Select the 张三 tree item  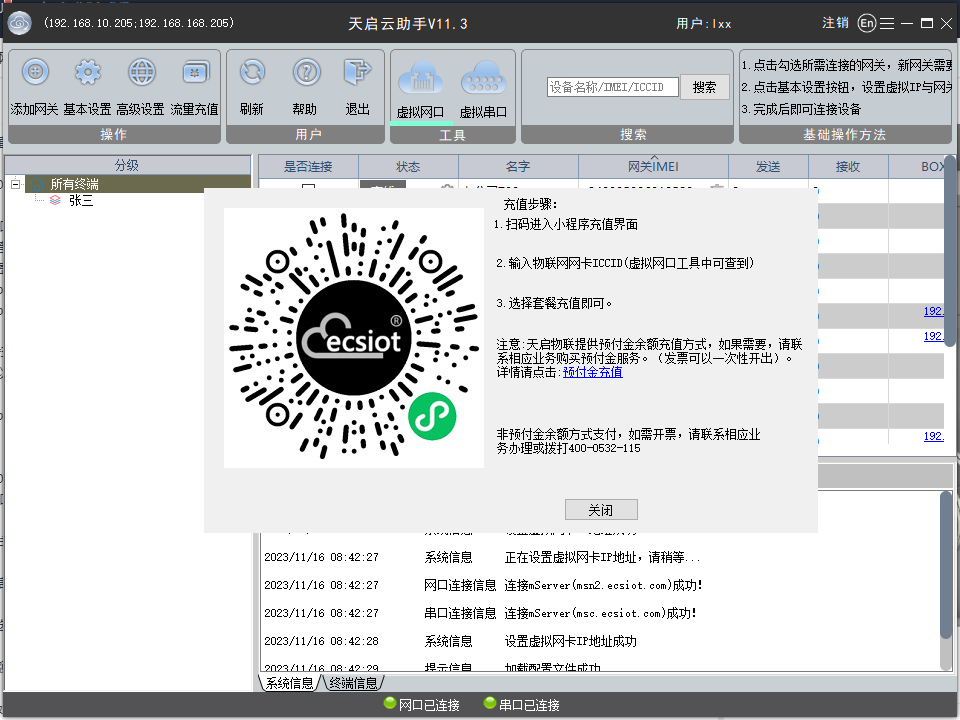point(81,200)
